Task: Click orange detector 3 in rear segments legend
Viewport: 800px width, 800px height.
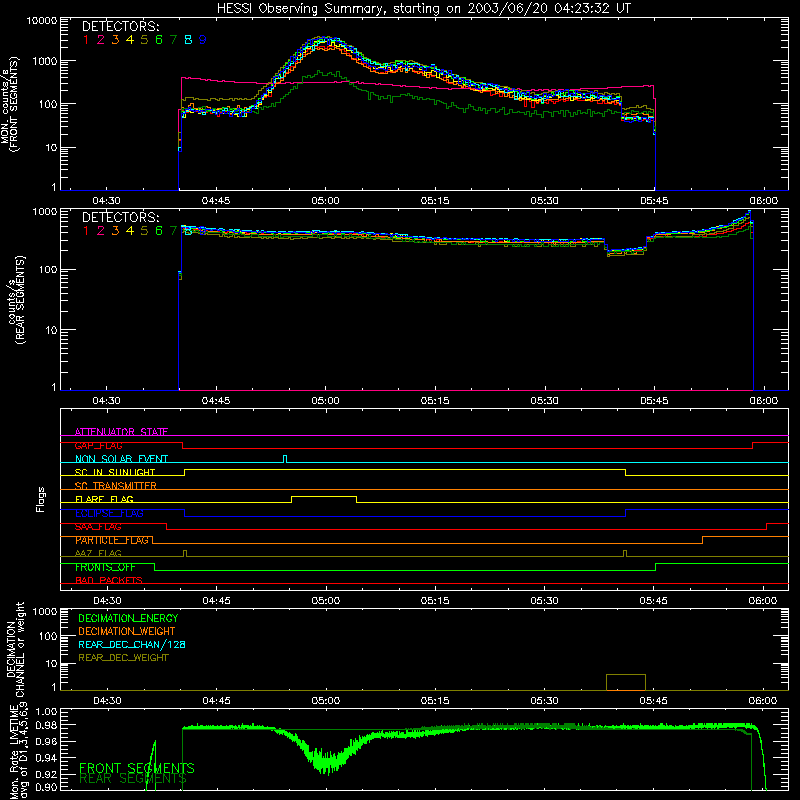Action: coord(115,231)
